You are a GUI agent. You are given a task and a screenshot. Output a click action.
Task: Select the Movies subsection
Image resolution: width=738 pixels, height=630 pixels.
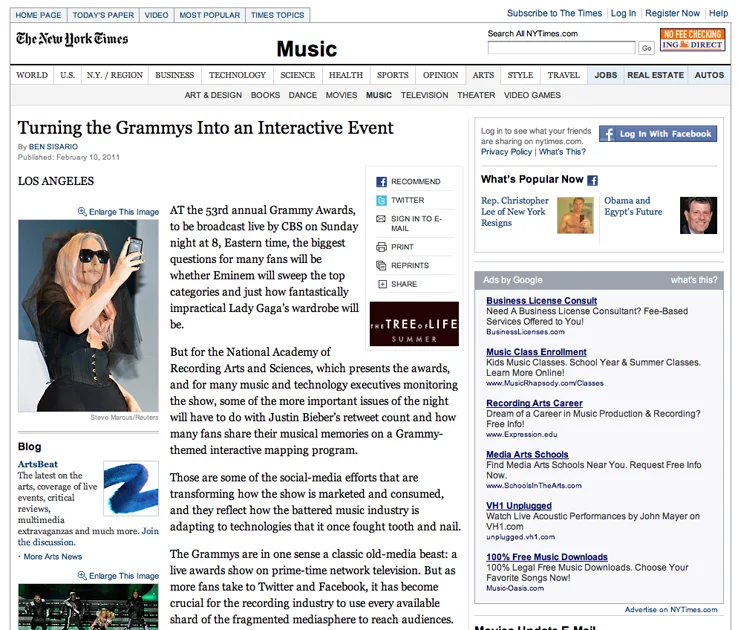(x=341, y=95)
